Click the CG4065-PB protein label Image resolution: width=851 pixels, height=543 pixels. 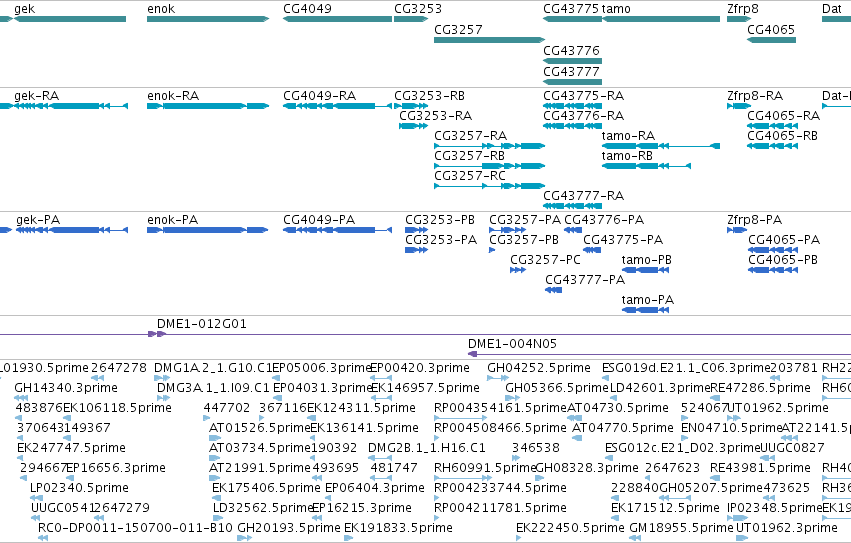pos(783,260)
